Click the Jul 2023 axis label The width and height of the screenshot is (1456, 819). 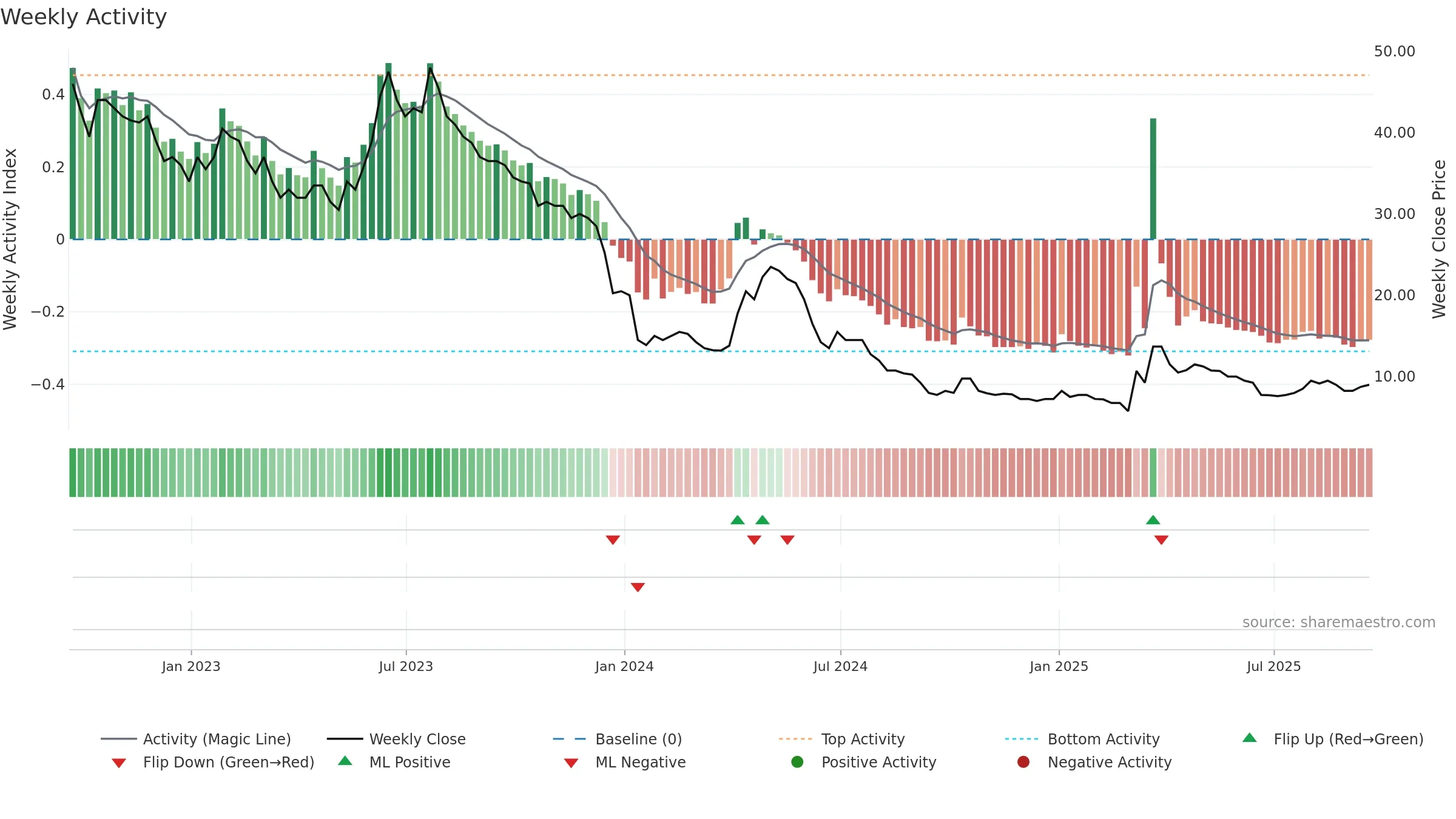(x=406, y=667)
